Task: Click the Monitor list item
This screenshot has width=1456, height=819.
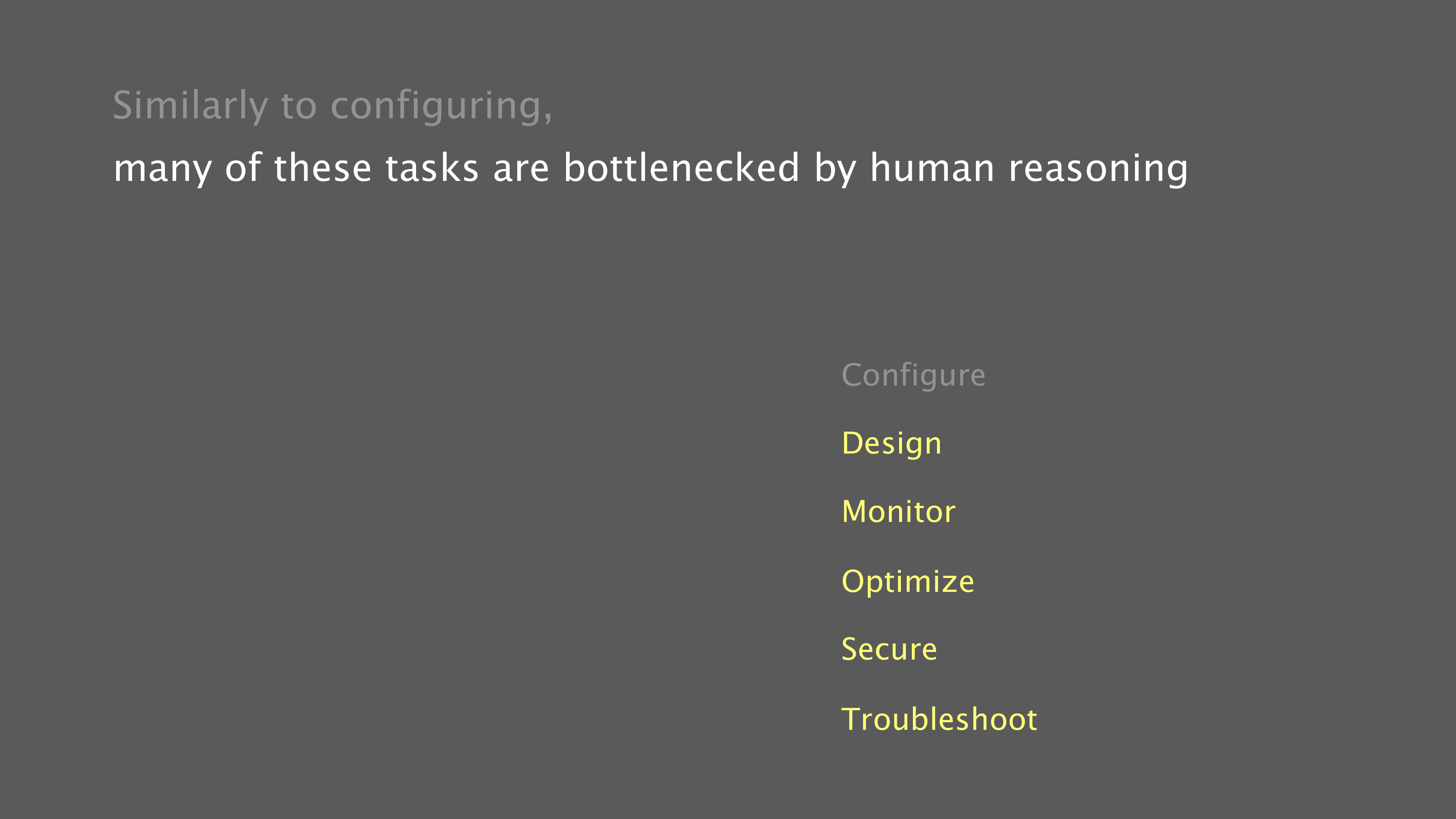Action: [898, 512]
